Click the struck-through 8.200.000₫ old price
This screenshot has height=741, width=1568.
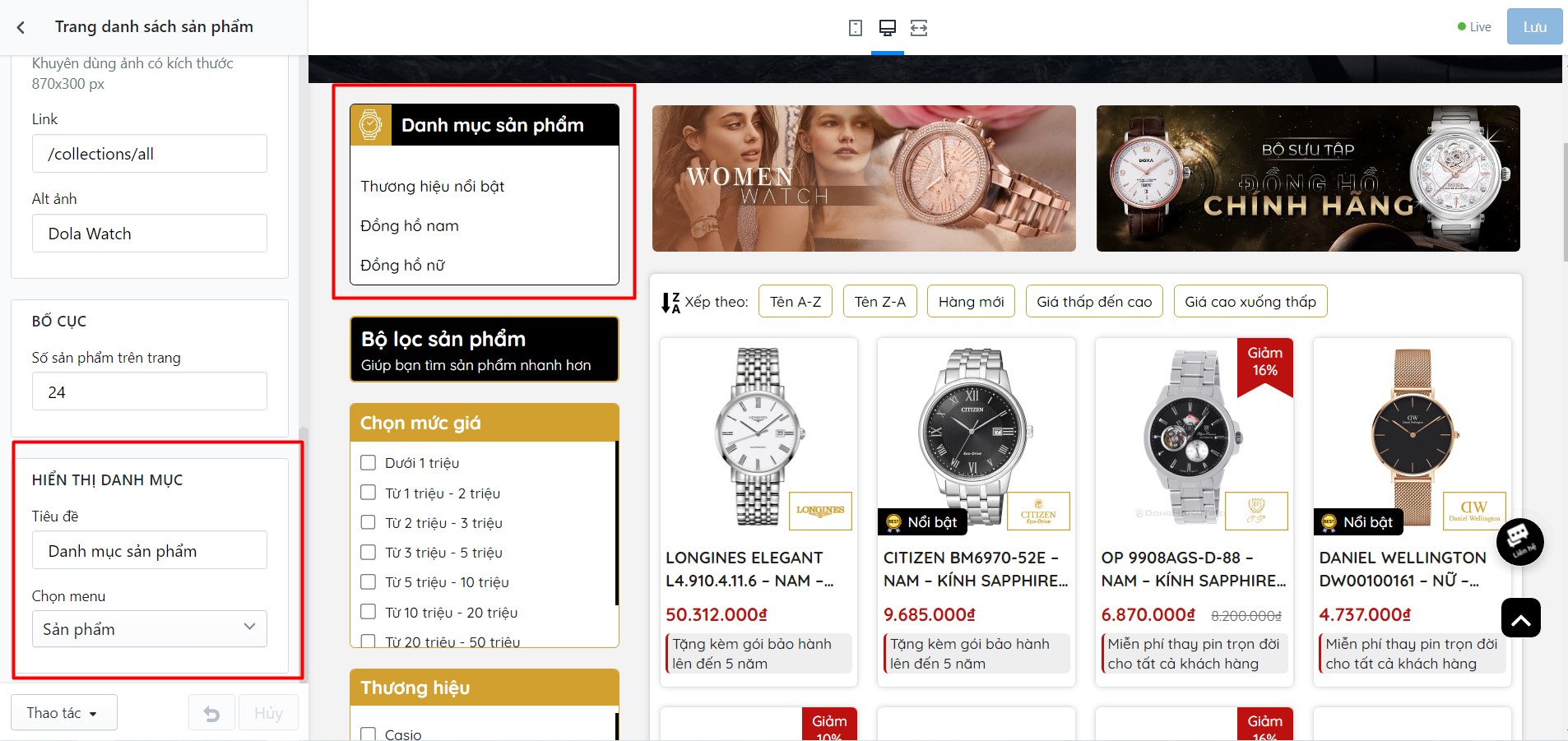1246,615
